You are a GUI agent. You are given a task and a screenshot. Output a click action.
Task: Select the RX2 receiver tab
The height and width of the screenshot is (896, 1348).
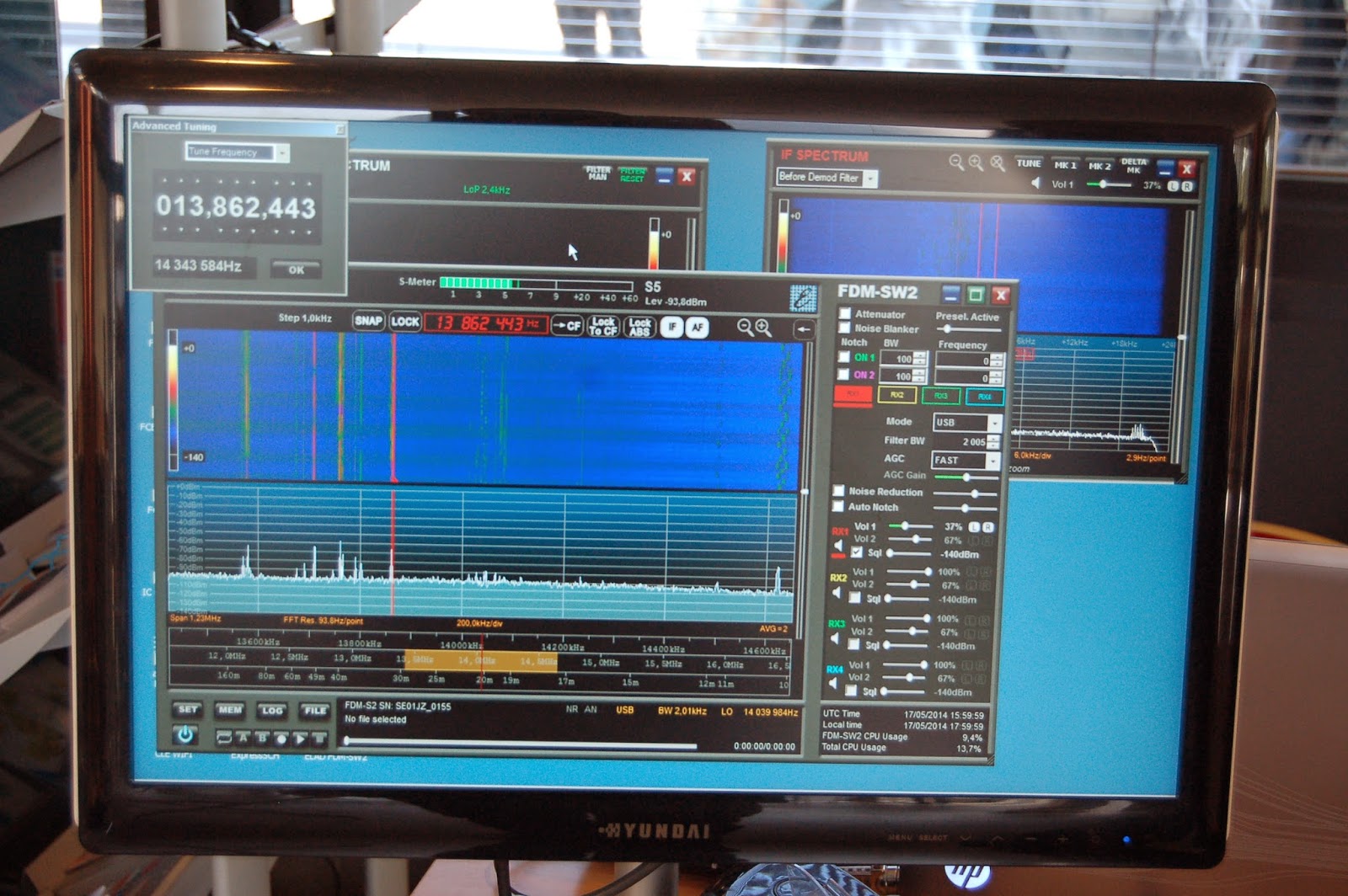896,394
